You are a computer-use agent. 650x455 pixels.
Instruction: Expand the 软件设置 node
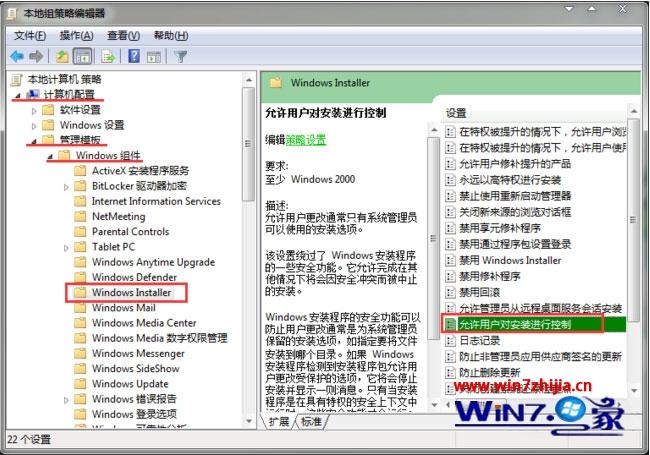coord(34,111)
